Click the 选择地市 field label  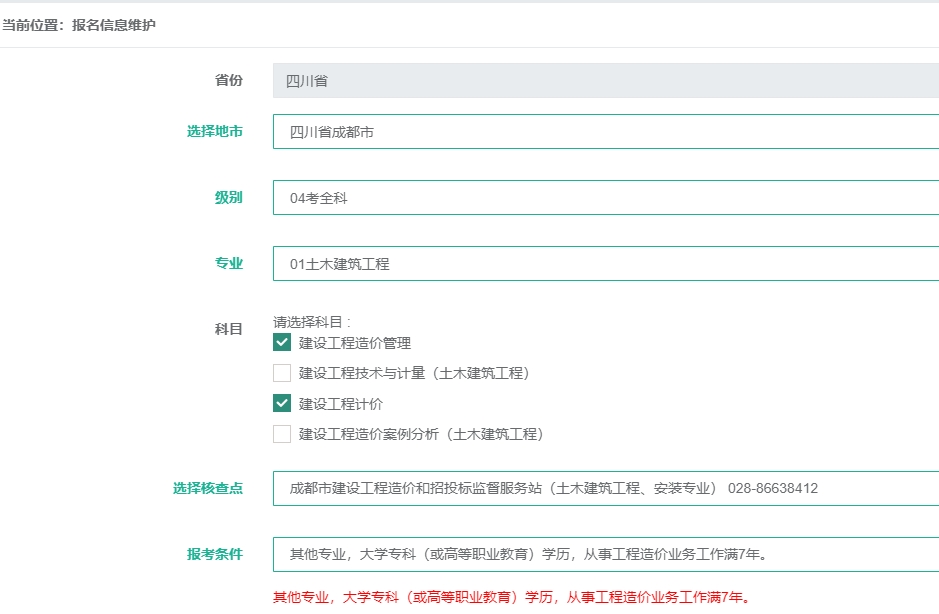click(x=215, y=131)
